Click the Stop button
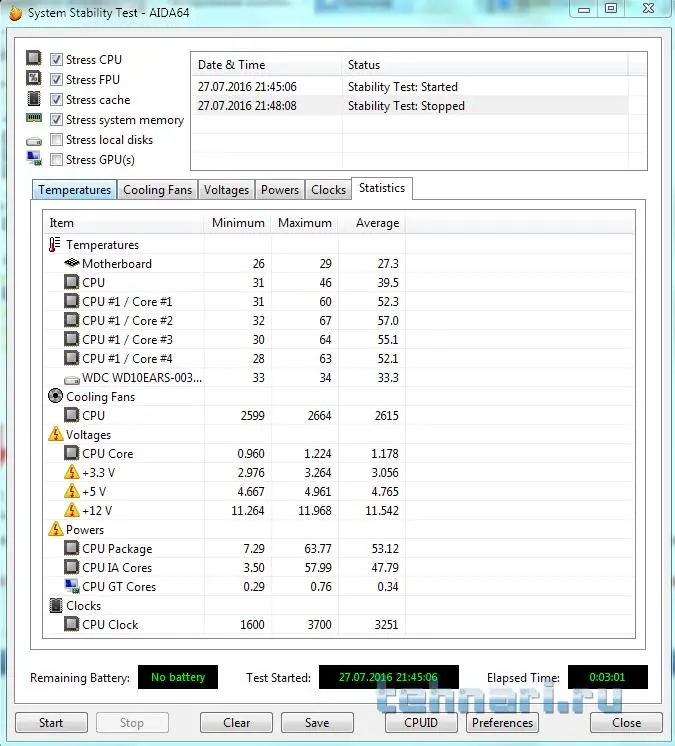675x746 pixels. [132, 723]
